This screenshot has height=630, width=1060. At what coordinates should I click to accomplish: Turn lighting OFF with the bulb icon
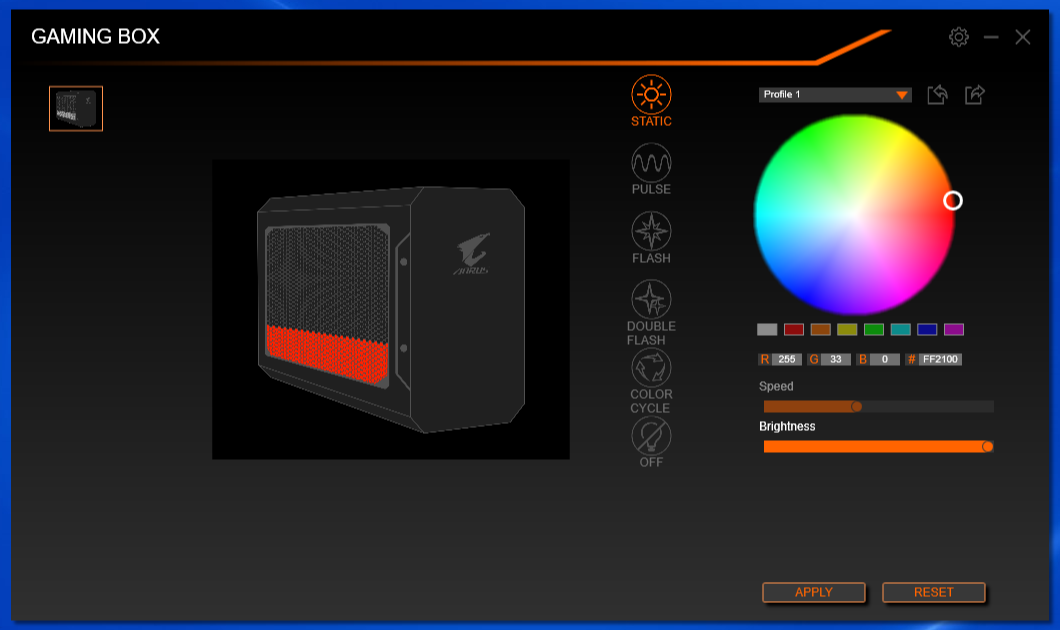[651, 436]
